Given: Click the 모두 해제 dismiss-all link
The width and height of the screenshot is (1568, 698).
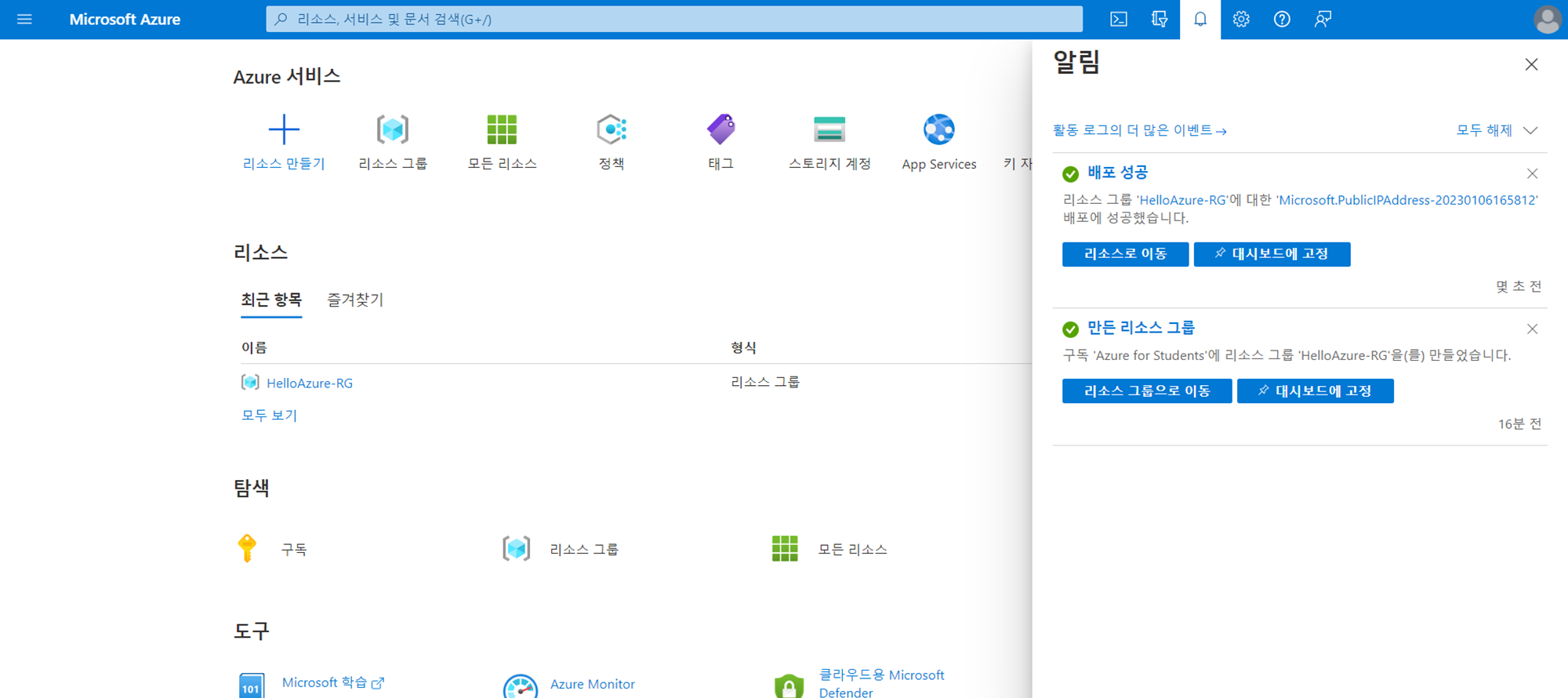Looking at the screenshot, I should [x=1484, y=130].
